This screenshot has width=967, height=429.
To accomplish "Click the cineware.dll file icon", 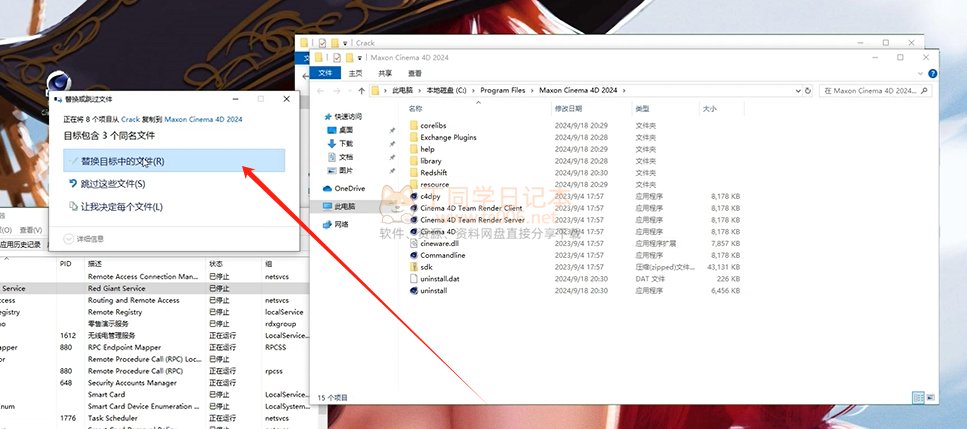I will pyautogui.click(x=414, y=243).
